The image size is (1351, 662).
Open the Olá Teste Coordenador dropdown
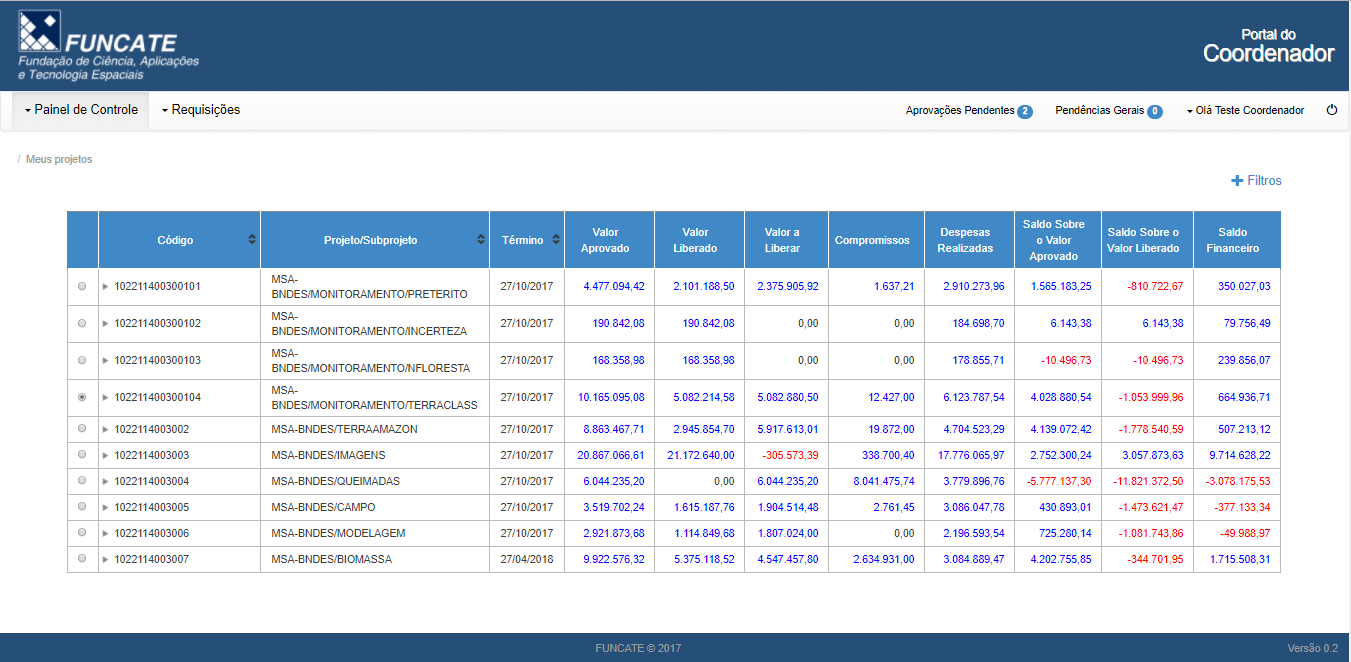pos(1245,111)
